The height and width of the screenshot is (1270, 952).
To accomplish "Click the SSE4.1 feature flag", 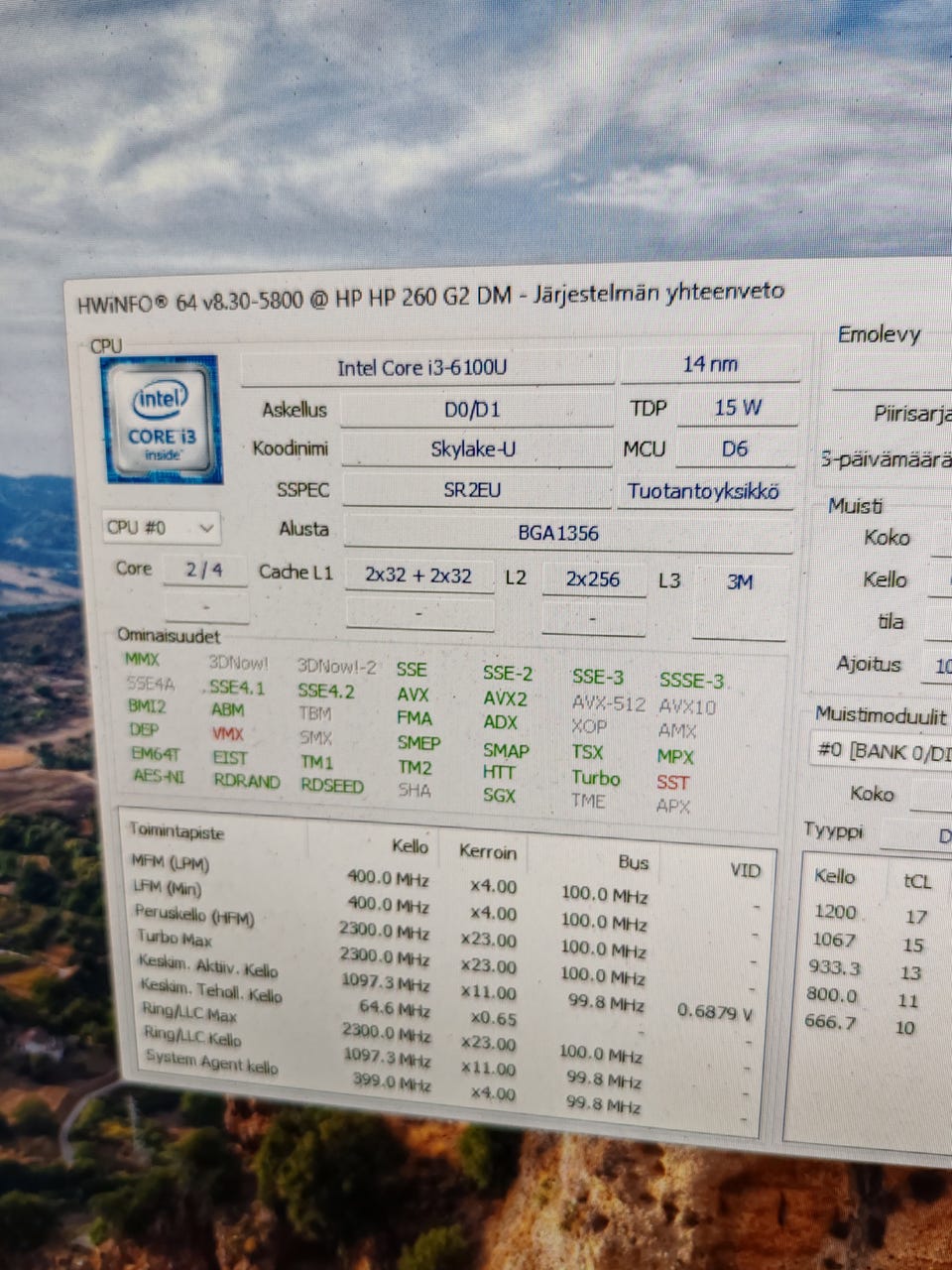I will click(236, 687).
